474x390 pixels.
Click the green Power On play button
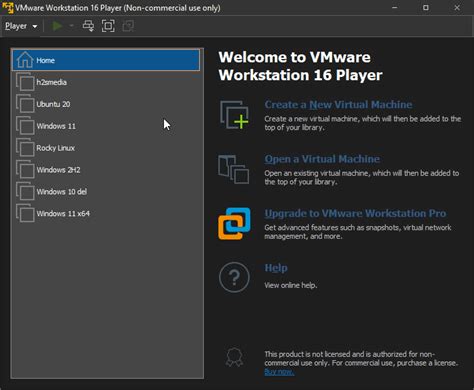pyautogui.click(x=57, y=26)
